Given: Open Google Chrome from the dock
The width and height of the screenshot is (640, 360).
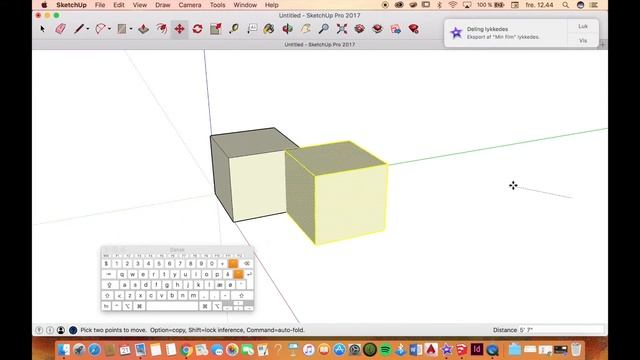Looking at the screenshot, I should (187, 350).
